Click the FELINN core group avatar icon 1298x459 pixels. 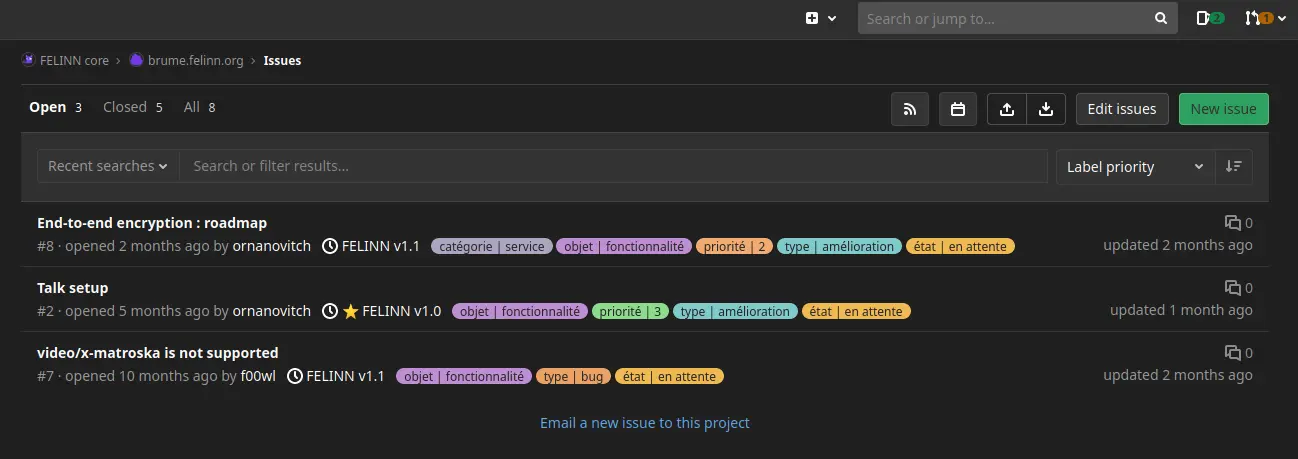28,60
